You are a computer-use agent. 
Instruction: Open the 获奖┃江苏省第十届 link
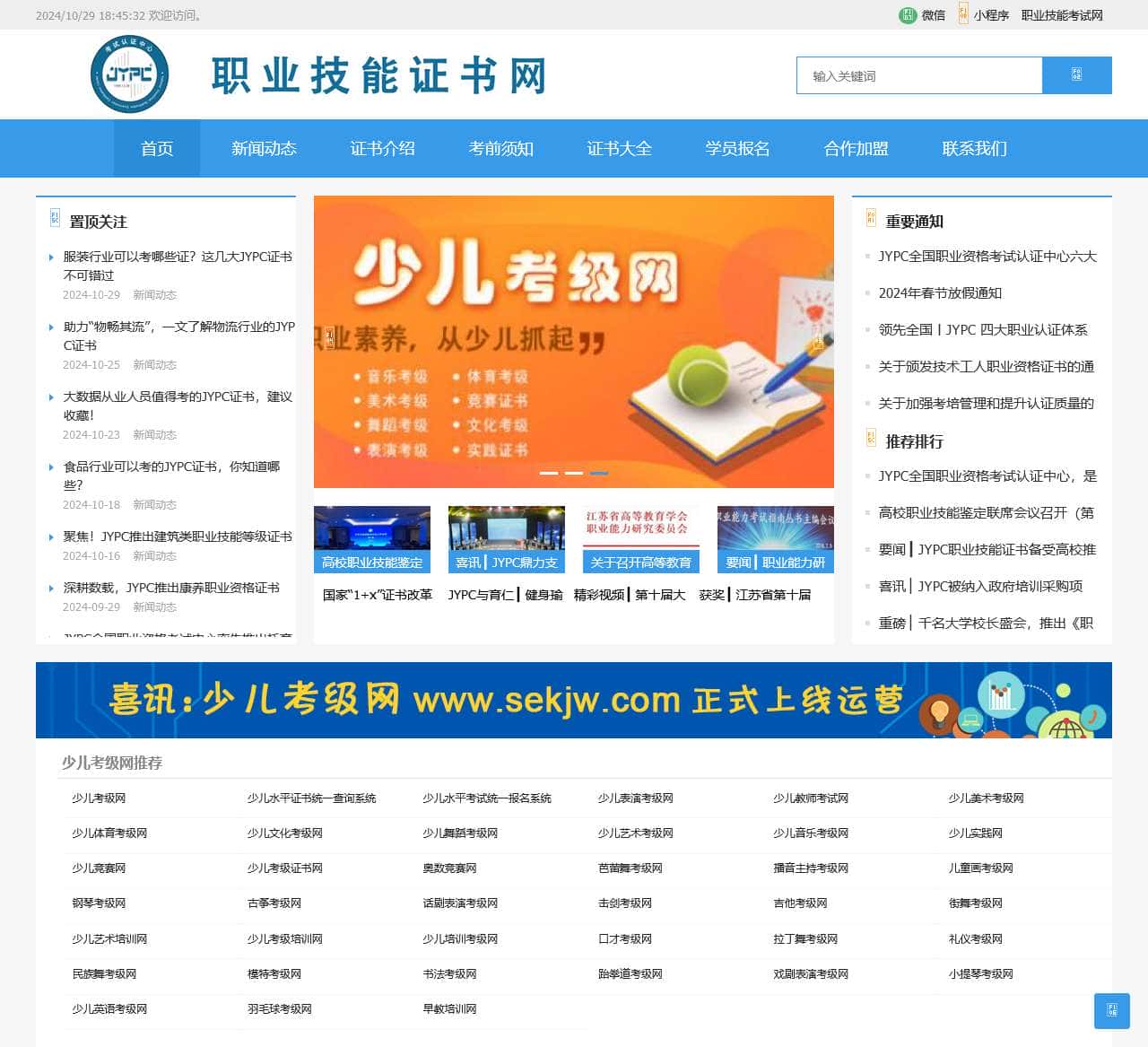(x=755, y=595)
